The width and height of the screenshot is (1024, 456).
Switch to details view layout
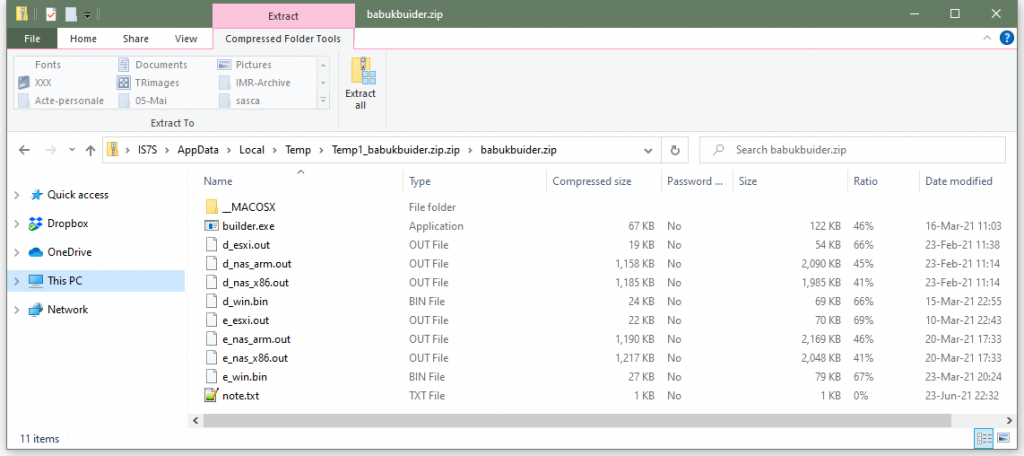[984, 439]
